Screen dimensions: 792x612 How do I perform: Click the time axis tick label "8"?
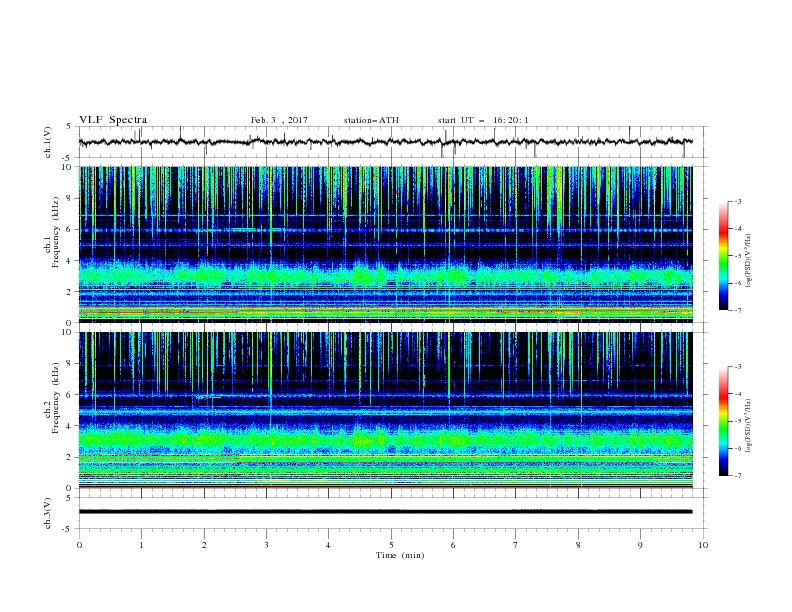[x=578, y=545]
